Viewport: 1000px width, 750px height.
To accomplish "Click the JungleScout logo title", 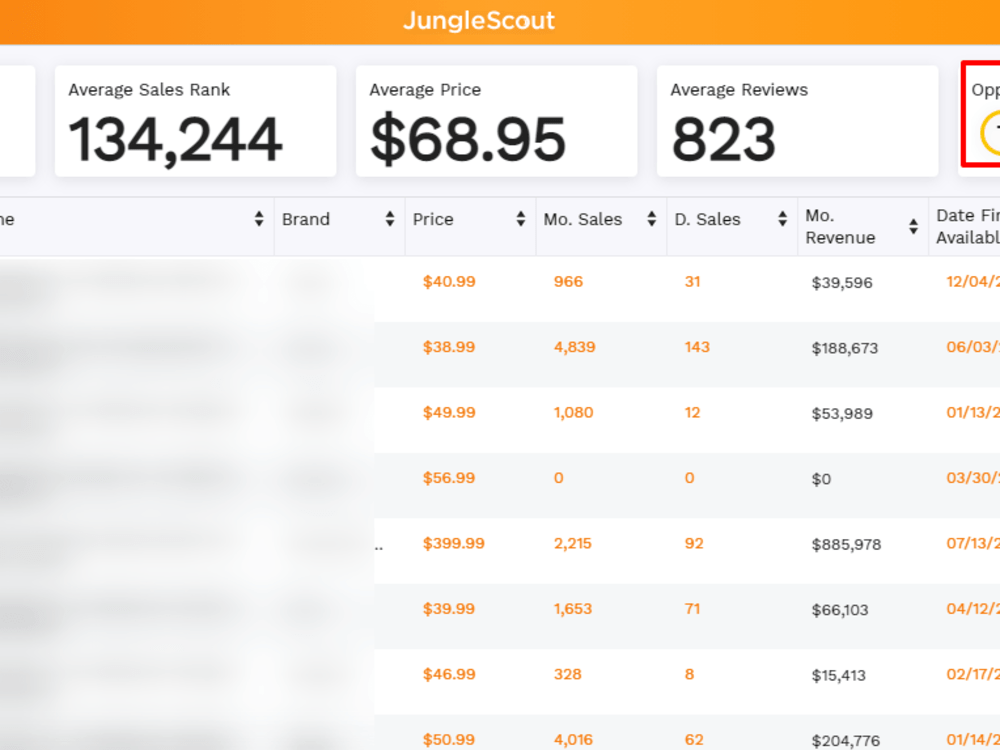I will [479, 21].
